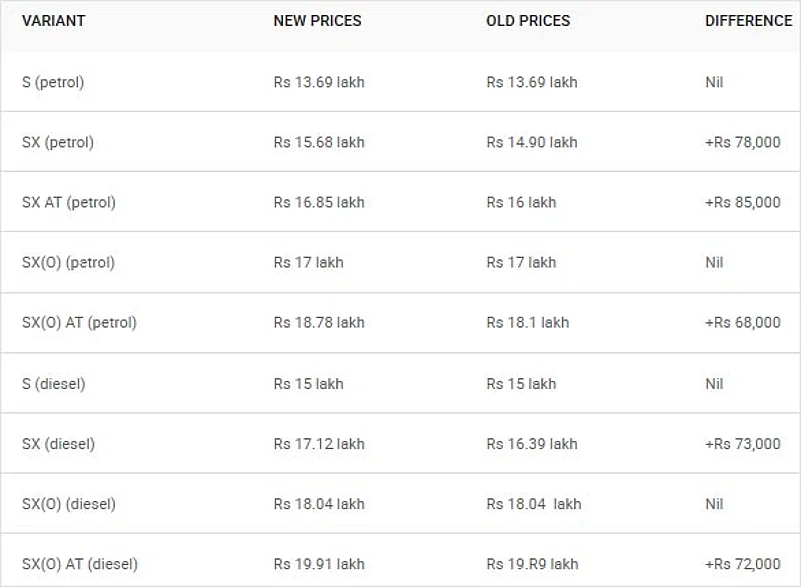Click the DIFFERENCE column header
The height and width of the screenshot is (587, 801).
click(x=748, y=21)
